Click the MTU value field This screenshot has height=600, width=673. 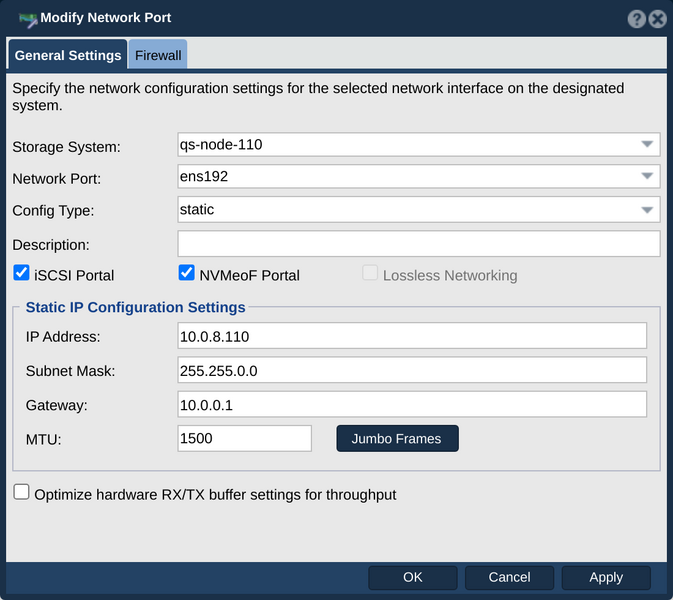pyautogui.click(x=245, y=439)
